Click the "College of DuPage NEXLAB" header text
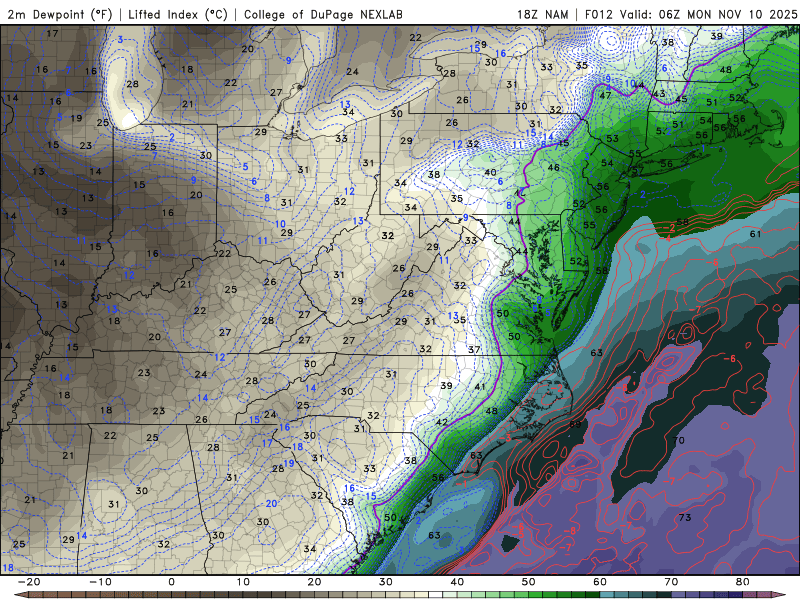 (323, 15)
